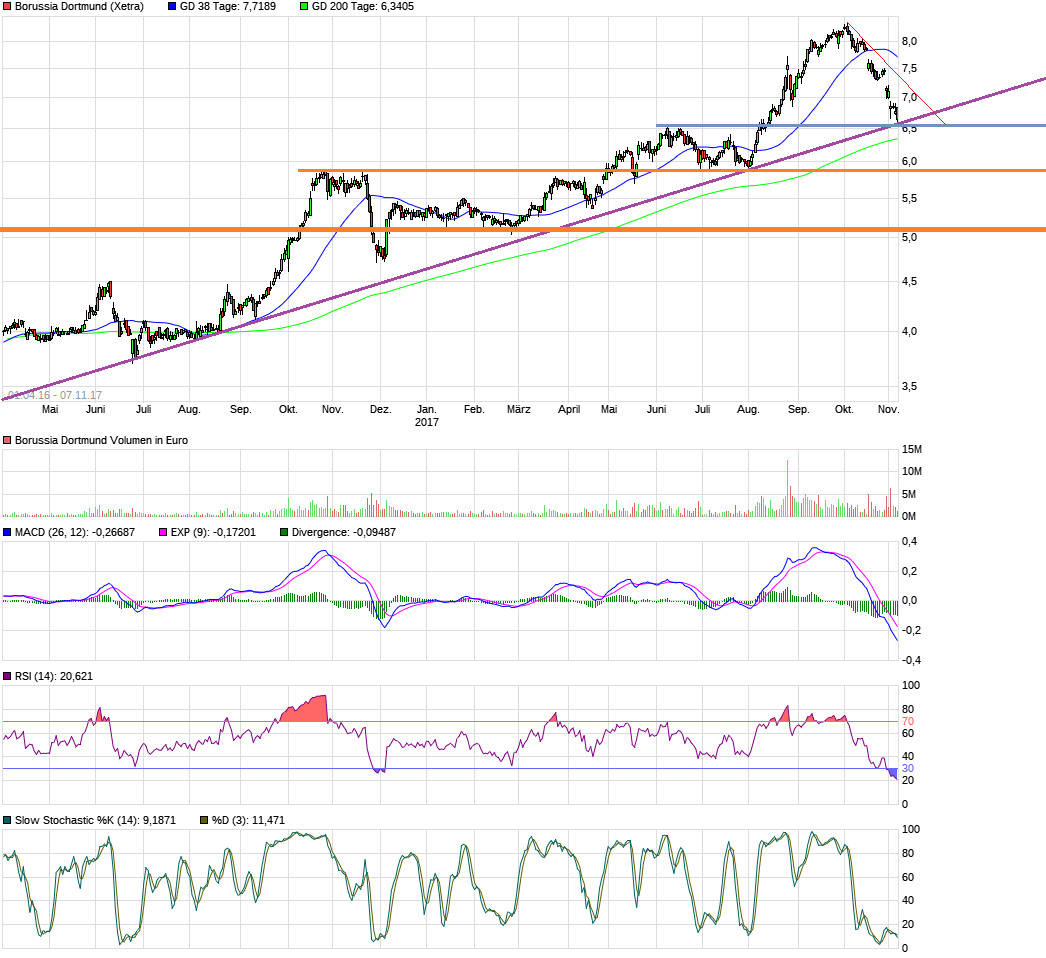The width and height of the screenshot is (1046, 958).
Task: Click the red 70 RSI overbought label
Action: (908, 722)
